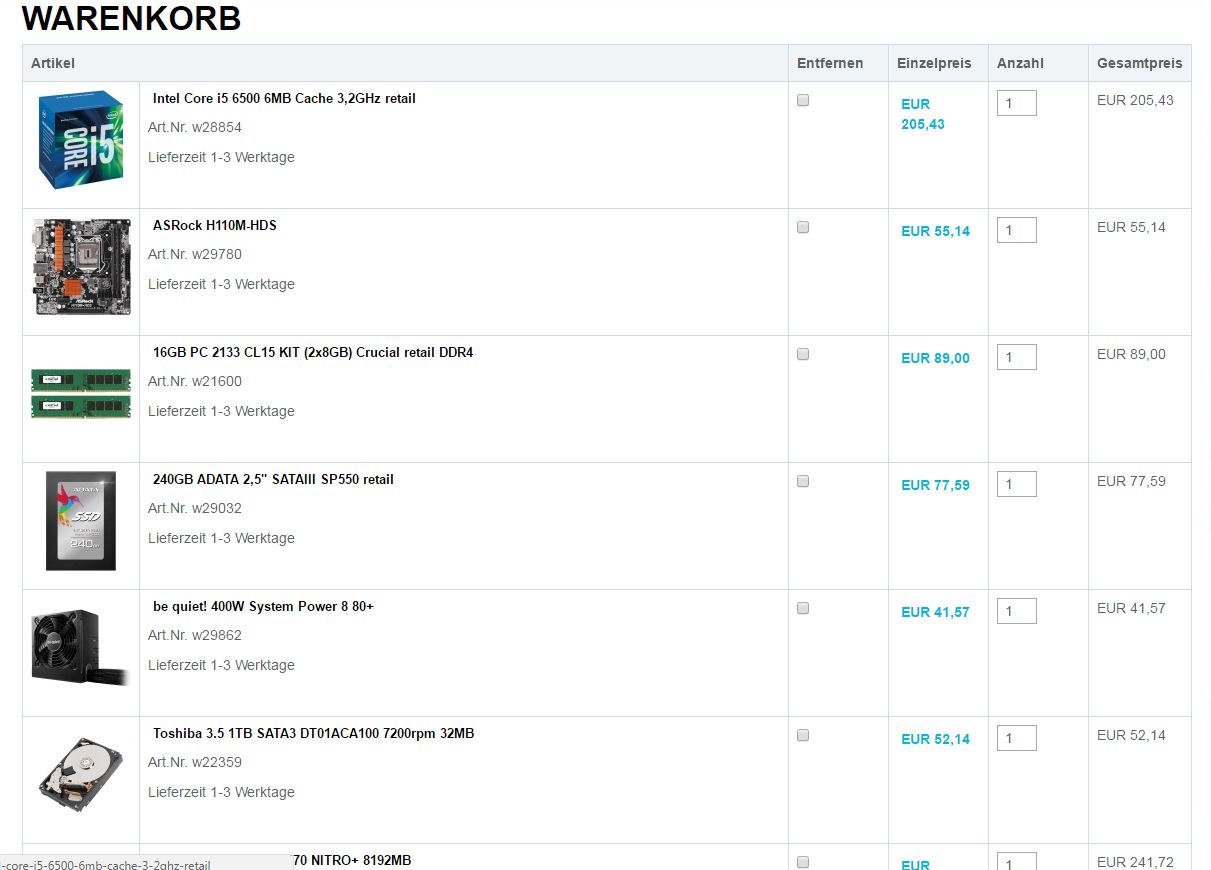Click the Entfernen column header
The height and width of the screenshot is (870, 1211).
click(x=830, y=63)
